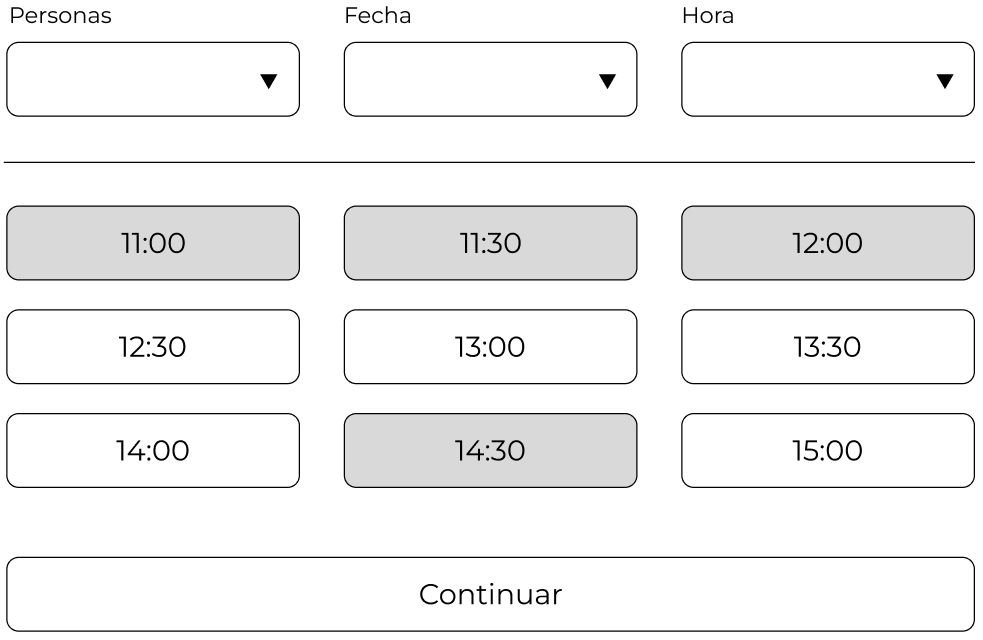Click the Fecha dropdown arrow
983x640 pixels.
608,80
